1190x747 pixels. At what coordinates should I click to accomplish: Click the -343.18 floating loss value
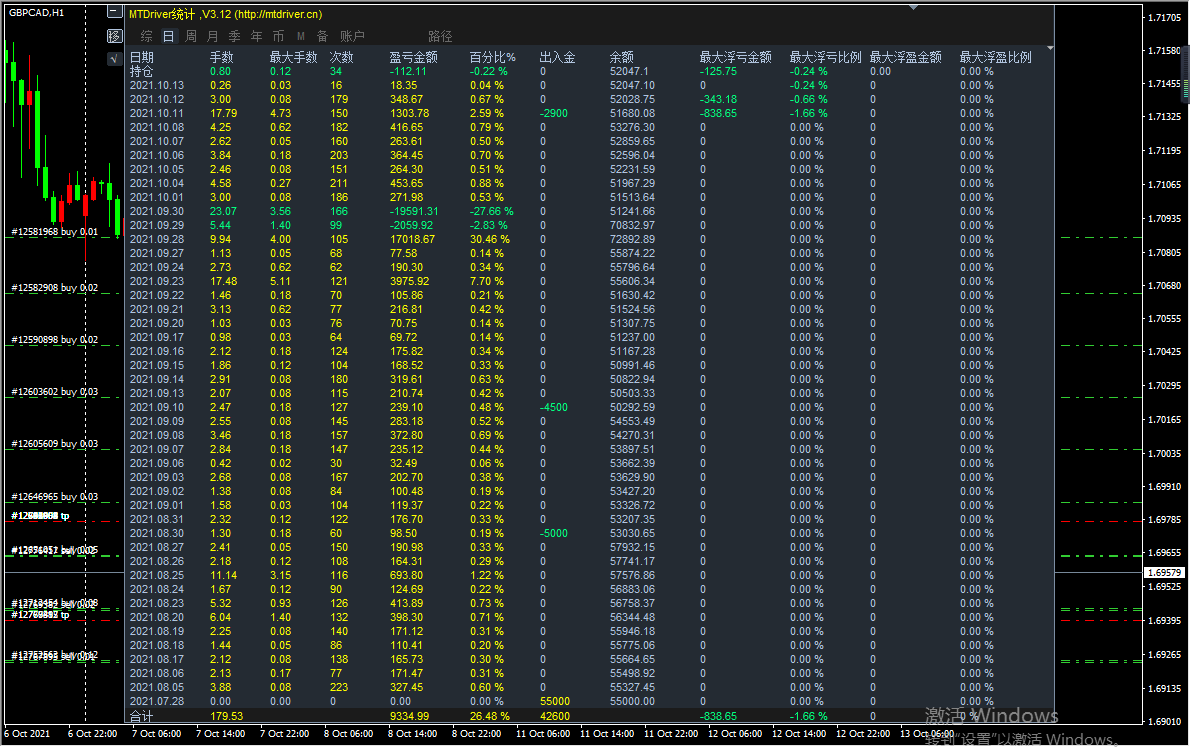click(x=718, y=99)
